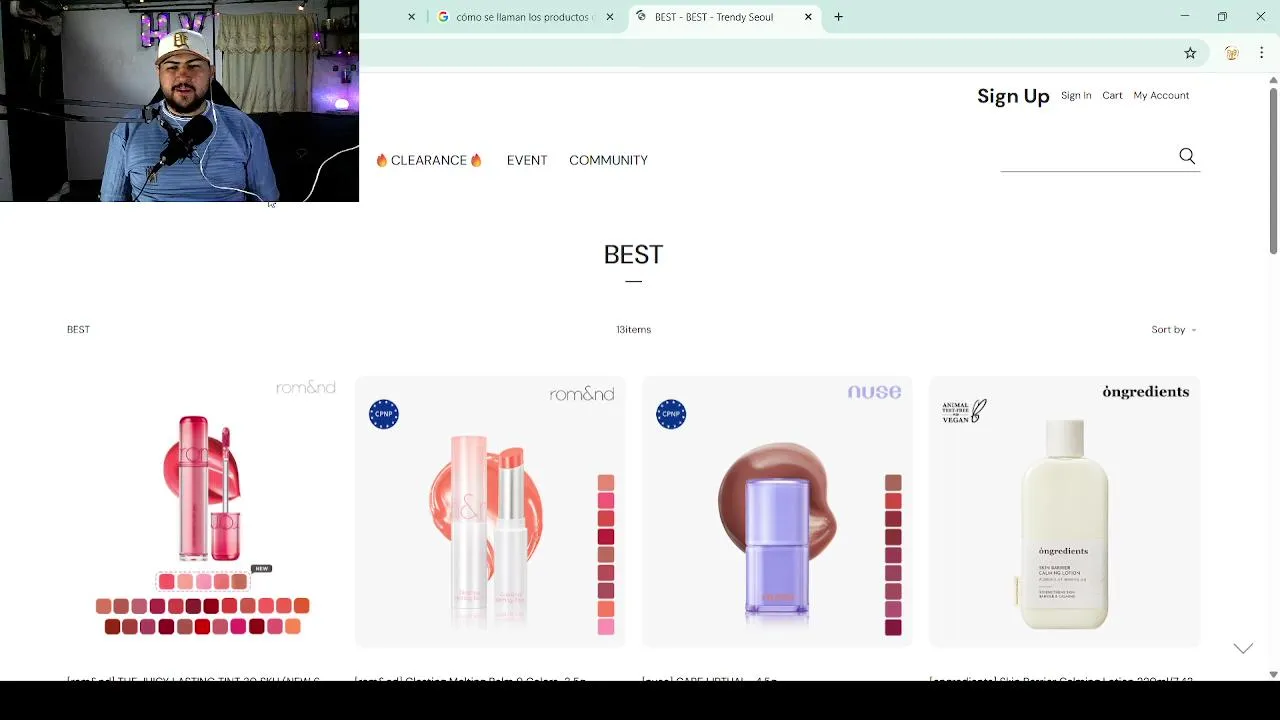Select the BEST - Trendy Seoul tab
This screenshot has height=720, width=1280.
(x=725, y=17)
